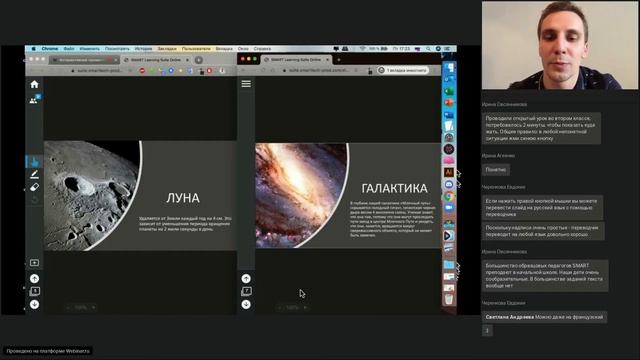This screenshot has height=360, width=640.
Task: Select the pointer hand tool in left toolbar
Action: point(34,161)
